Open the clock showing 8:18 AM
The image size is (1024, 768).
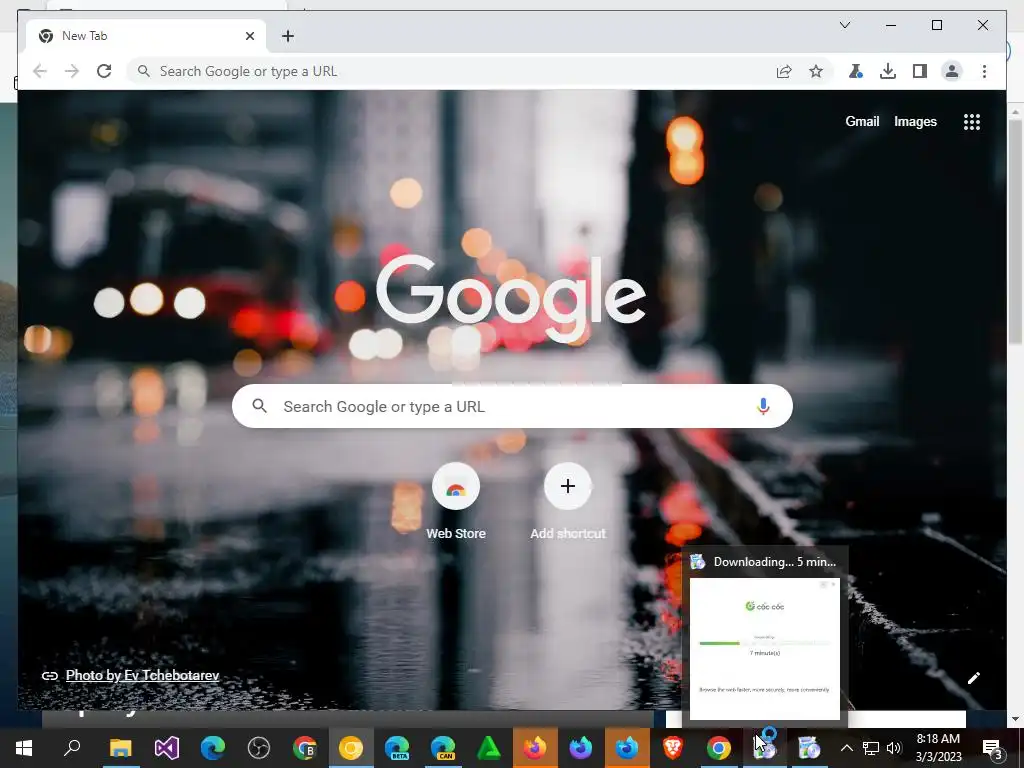point(938,748)
